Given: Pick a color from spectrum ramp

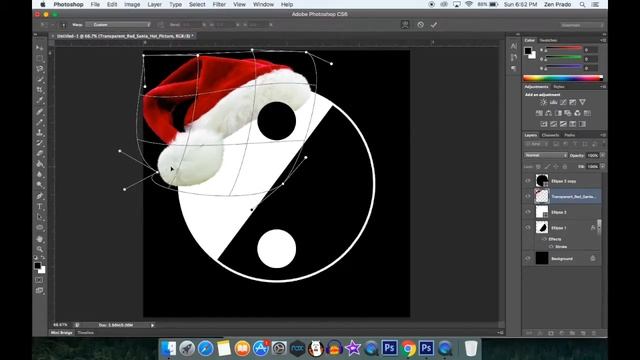Looking at the screenshot, I should tap(563, 78).
